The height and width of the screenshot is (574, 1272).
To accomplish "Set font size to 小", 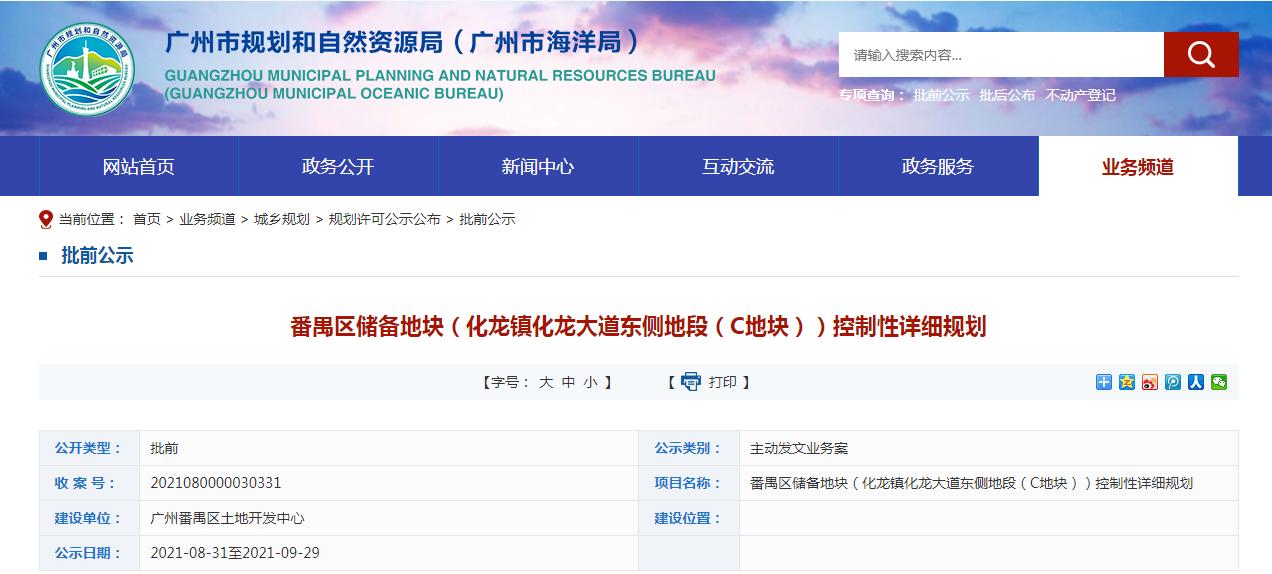I will pos(592,382).
